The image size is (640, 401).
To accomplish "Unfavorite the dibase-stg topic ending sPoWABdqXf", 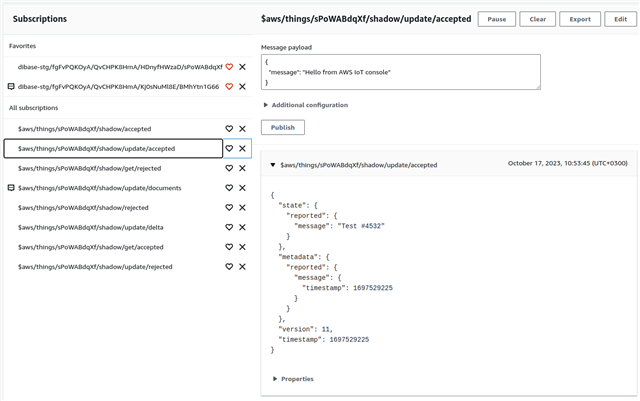I will pos(229,67).
